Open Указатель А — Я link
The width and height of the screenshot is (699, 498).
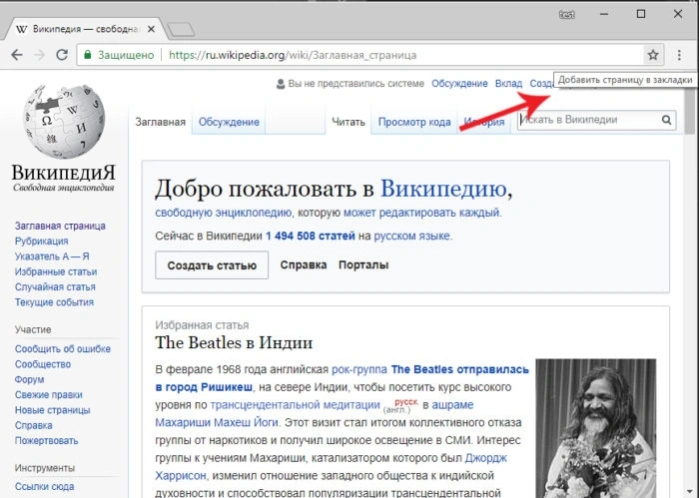click(52, 256)
